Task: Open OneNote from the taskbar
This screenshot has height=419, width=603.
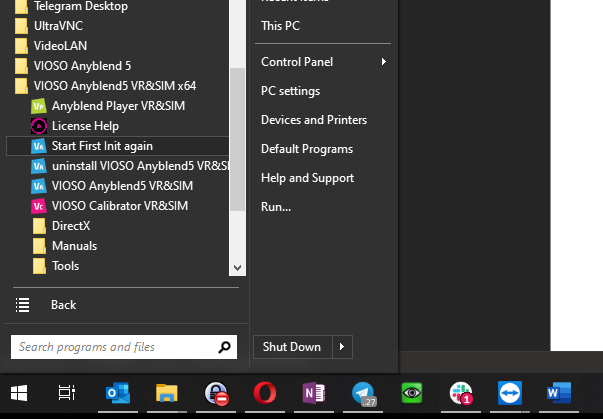Action: [312, 394]
